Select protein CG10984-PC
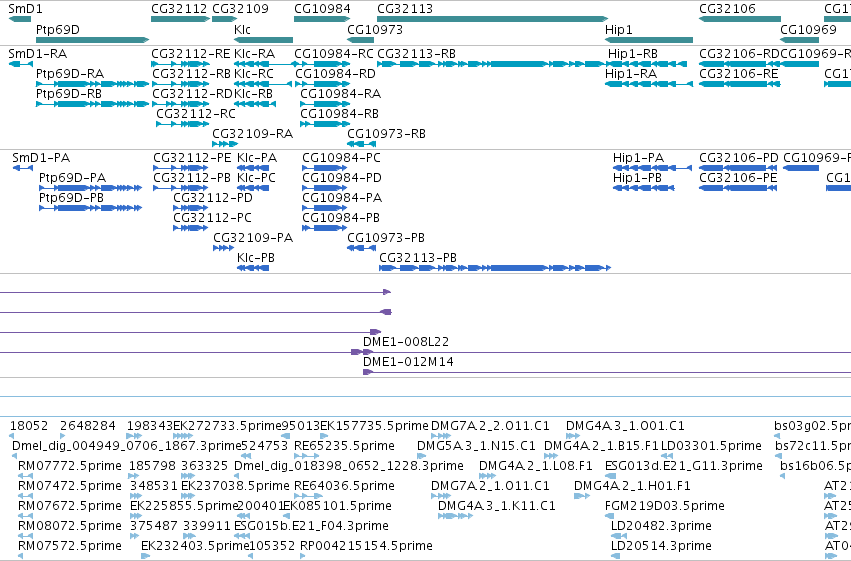851x561 pixels. coord(341,158)
